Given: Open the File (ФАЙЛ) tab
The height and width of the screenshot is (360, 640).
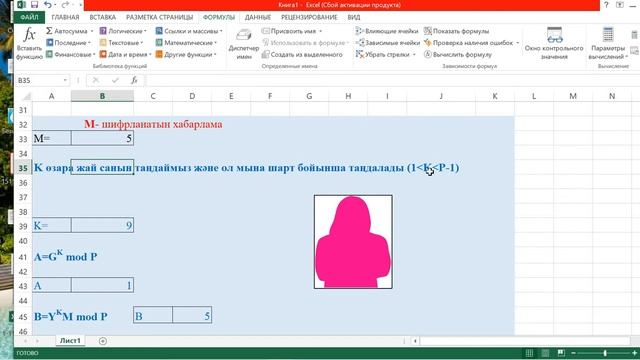Looking at the screenshot, I should (x=29, y=18).
